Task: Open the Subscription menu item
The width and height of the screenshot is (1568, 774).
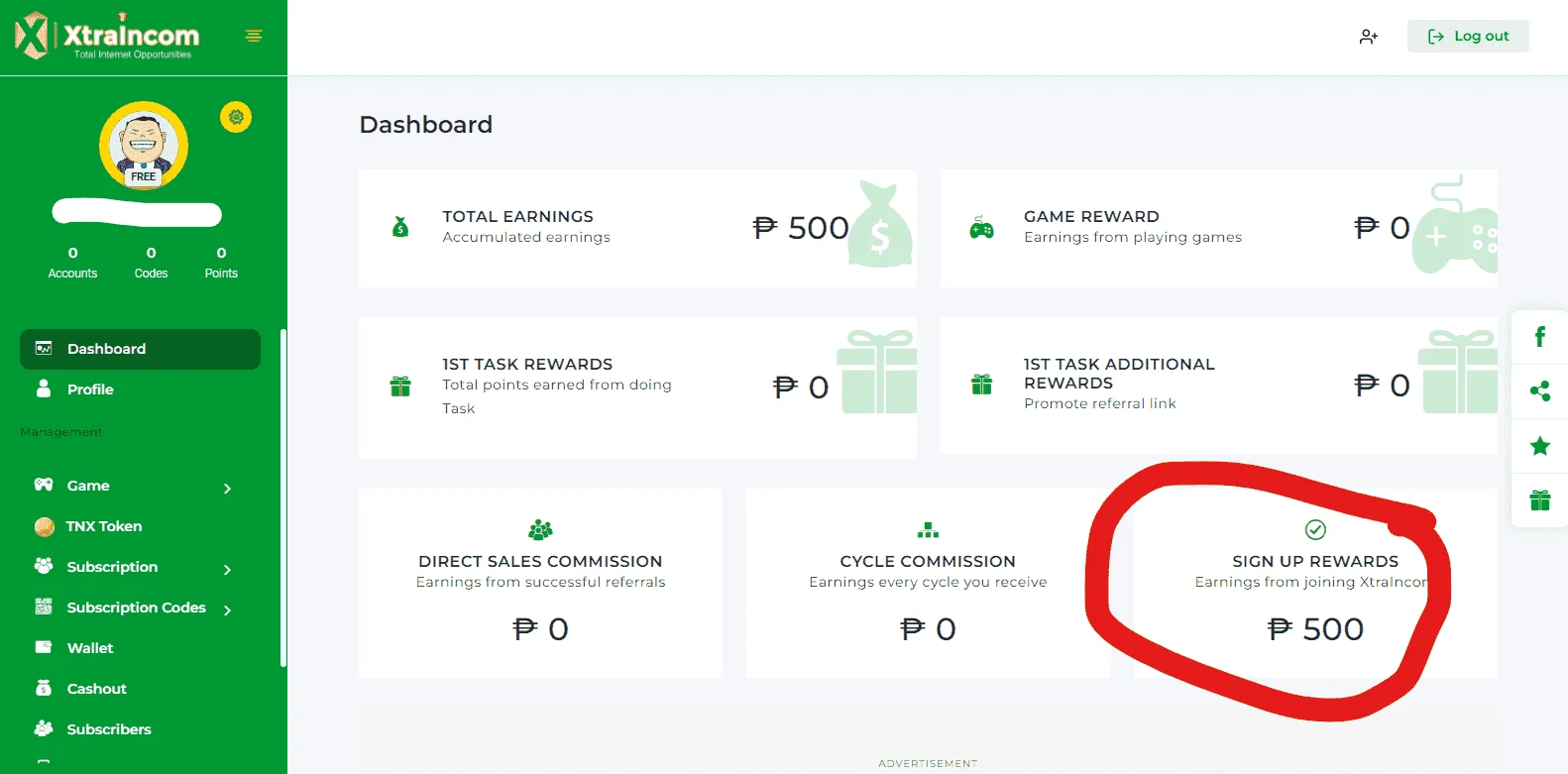Action: pos(112,567)
